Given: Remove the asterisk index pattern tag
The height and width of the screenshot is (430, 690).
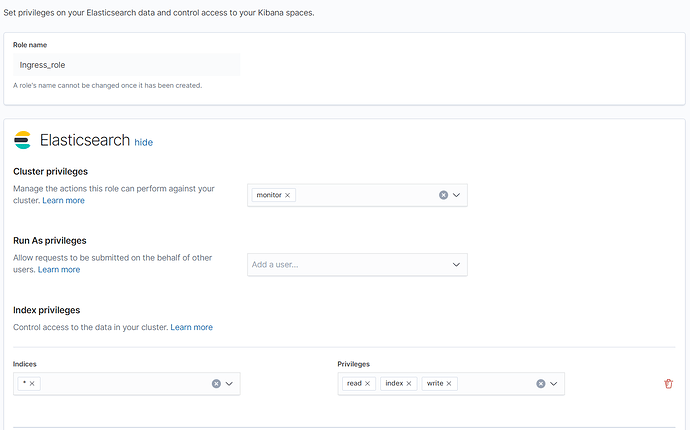Looking at the screenshot, I should pyautogui.click(x=32, y=383).
